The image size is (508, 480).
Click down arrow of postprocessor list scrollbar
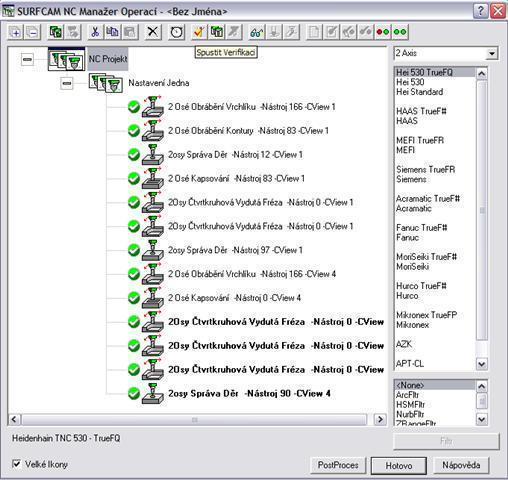(481, 364)
